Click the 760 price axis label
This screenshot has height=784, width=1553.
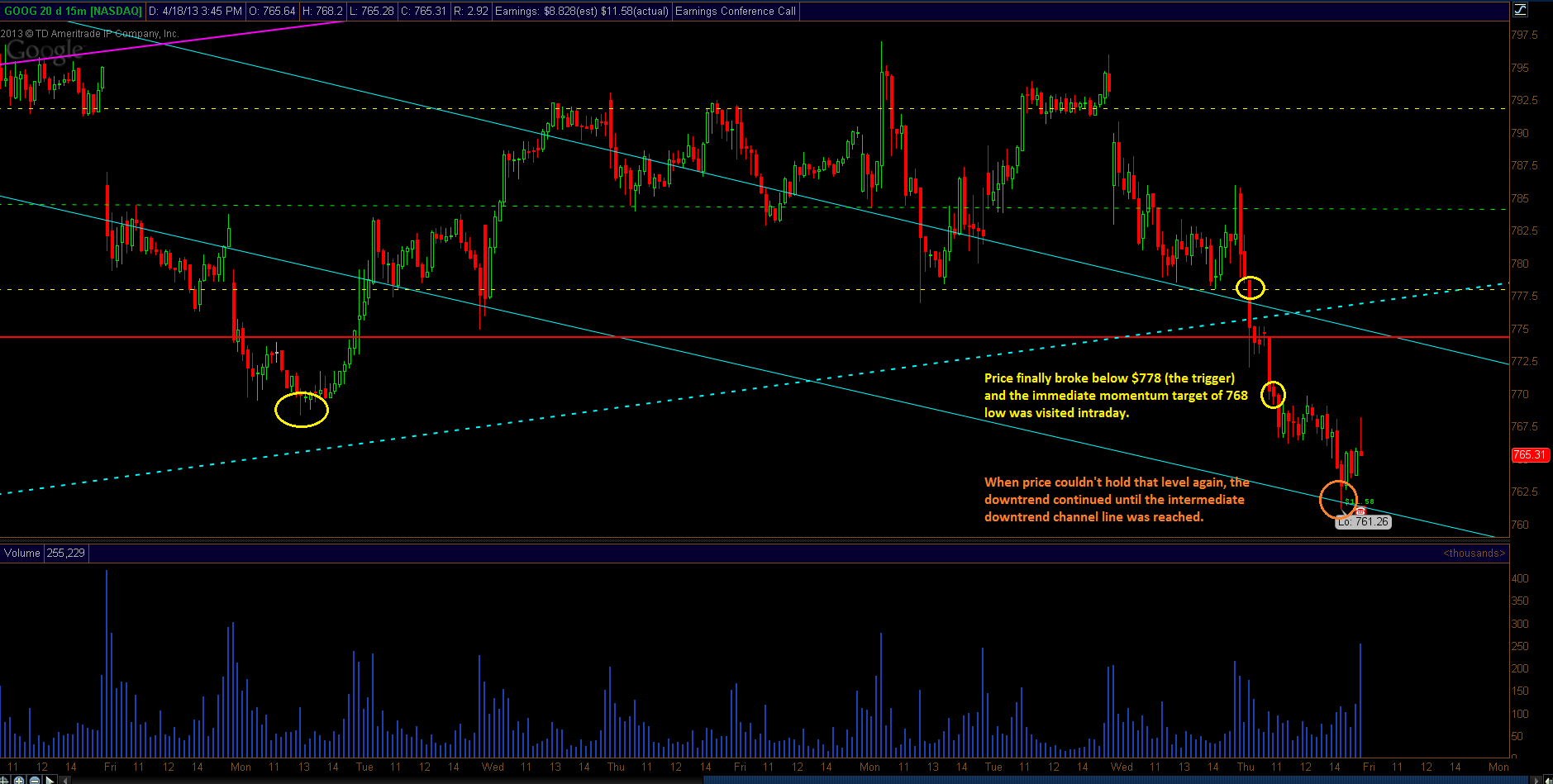[1520, 525]
